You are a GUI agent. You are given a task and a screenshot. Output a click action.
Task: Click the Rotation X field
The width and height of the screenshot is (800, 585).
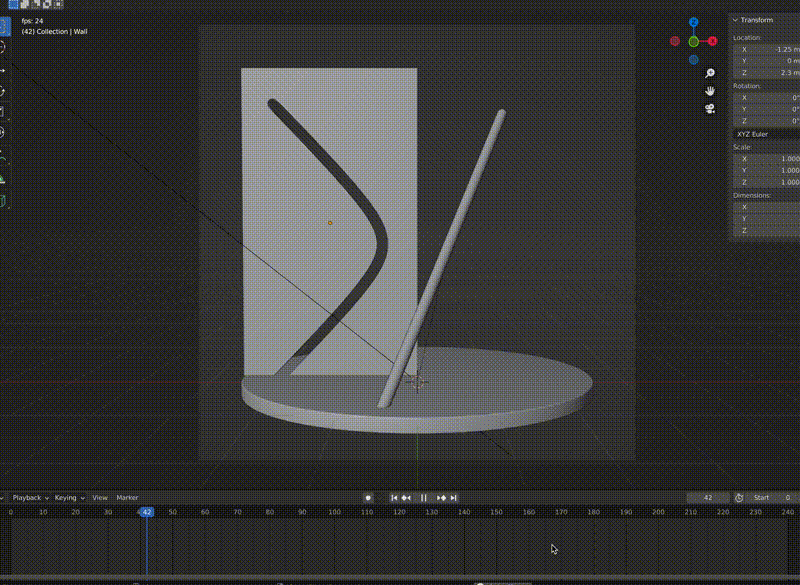point(766,97)
